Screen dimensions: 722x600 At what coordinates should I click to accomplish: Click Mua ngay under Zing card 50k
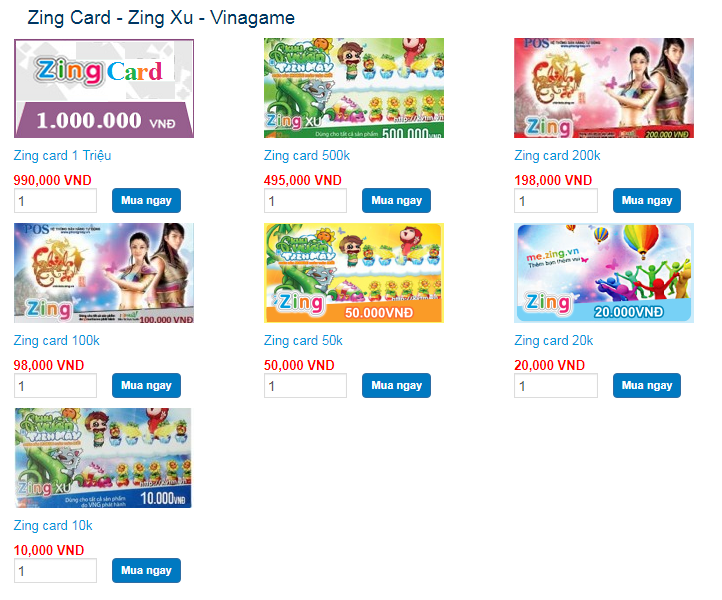(396, 385)
